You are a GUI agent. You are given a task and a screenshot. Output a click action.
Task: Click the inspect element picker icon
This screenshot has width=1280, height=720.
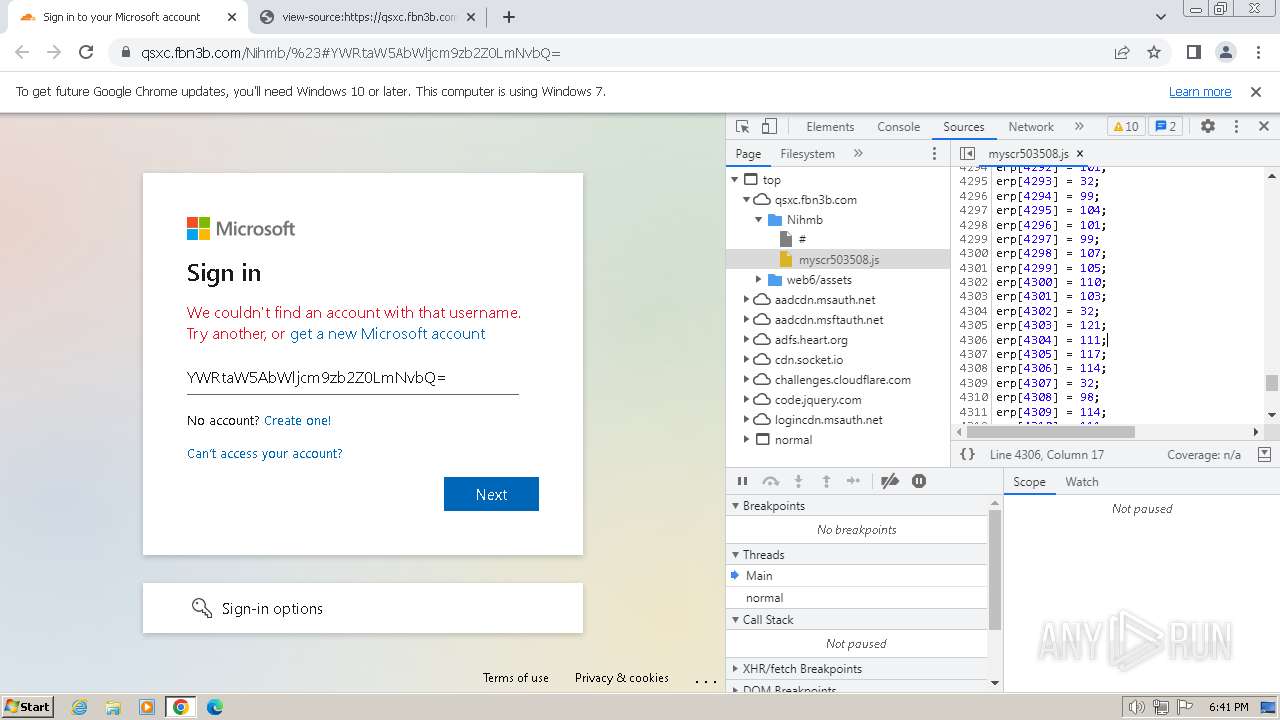[x=742, y=127]
